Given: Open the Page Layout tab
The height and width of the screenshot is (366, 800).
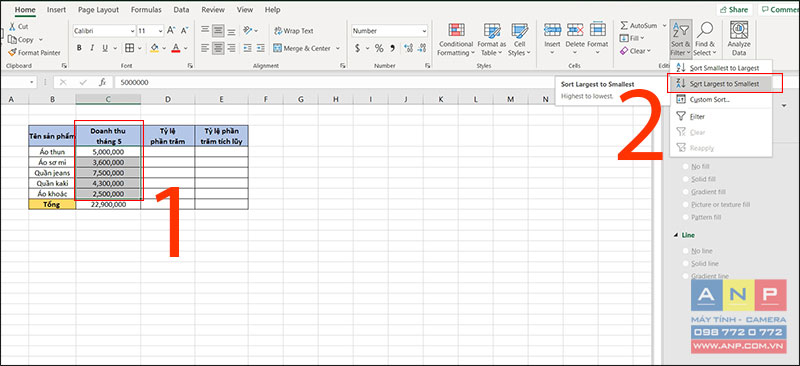Looking at the screenshot, I should [98, 10].
